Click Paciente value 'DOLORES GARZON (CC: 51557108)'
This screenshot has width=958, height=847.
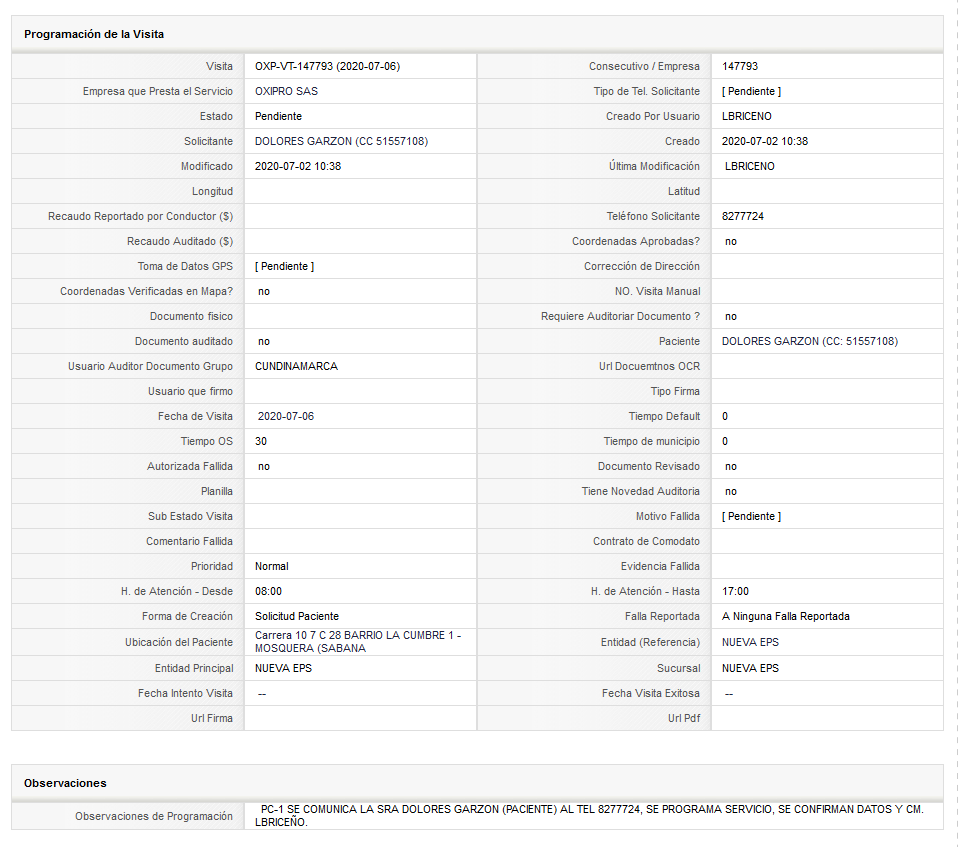810,342
